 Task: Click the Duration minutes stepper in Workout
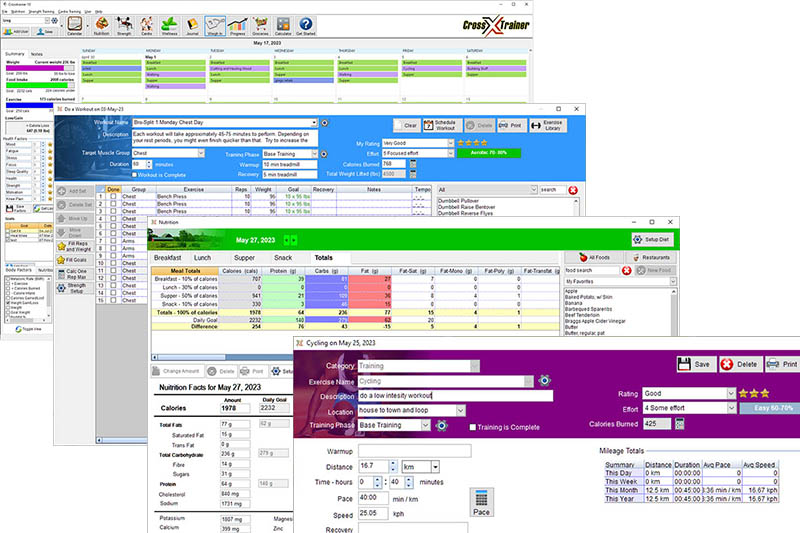tap(149, 165)
